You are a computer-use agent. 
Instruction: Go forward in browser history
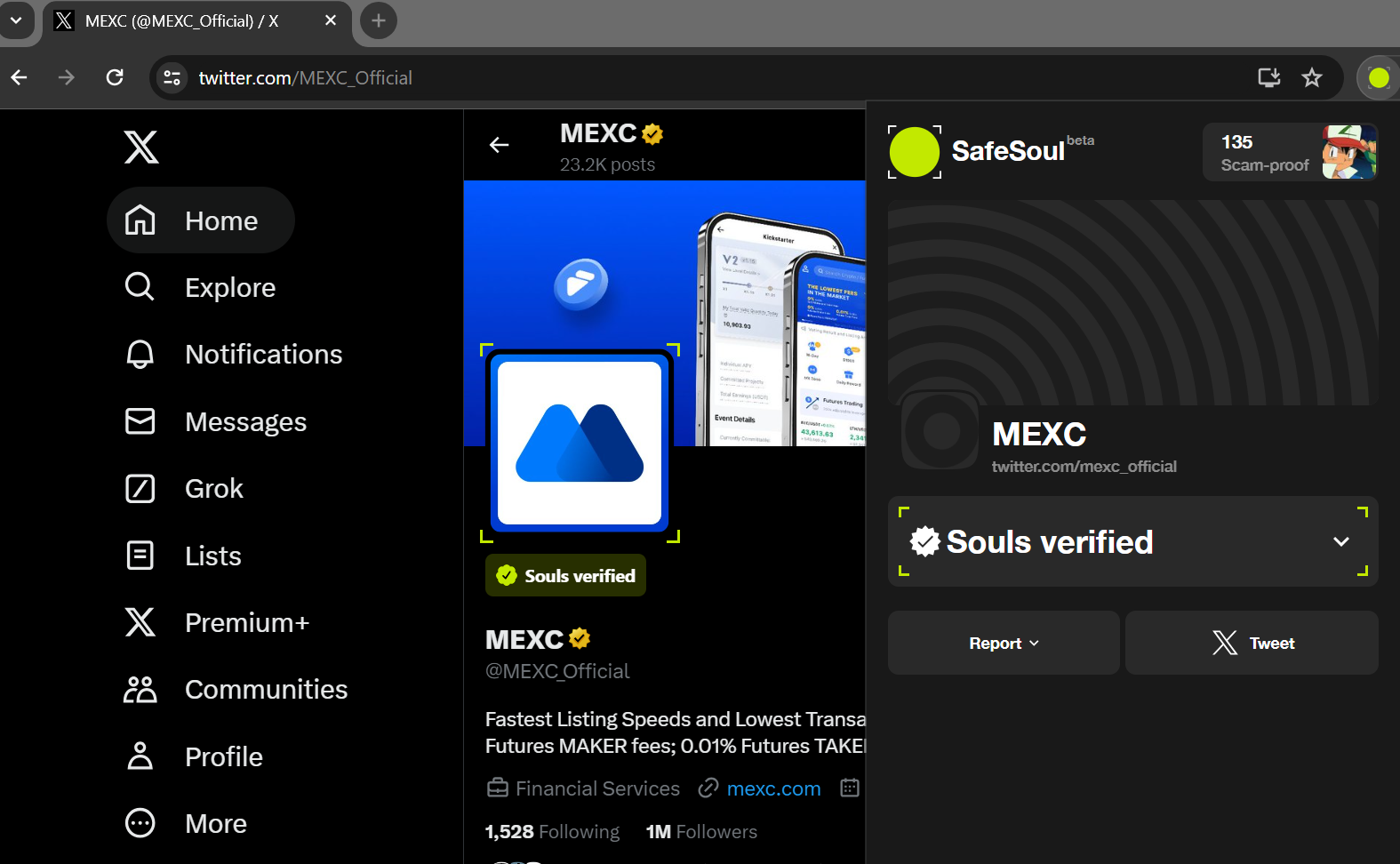pos(67,78)
